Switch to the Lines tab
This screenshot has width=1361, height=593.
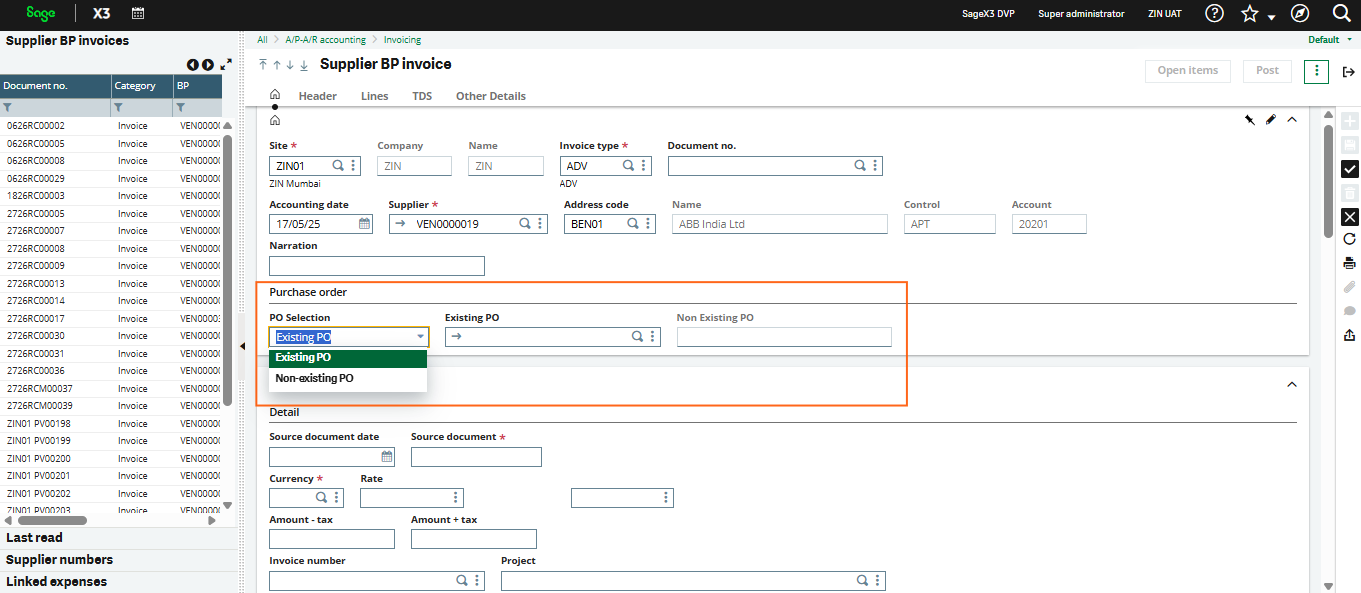pos(374,96)
